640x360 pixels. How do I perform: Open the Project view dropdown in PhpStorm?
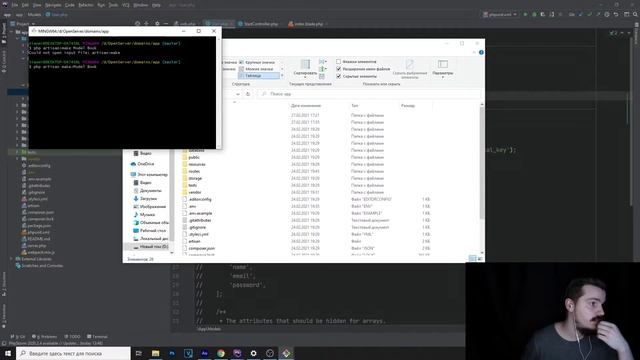23,24
